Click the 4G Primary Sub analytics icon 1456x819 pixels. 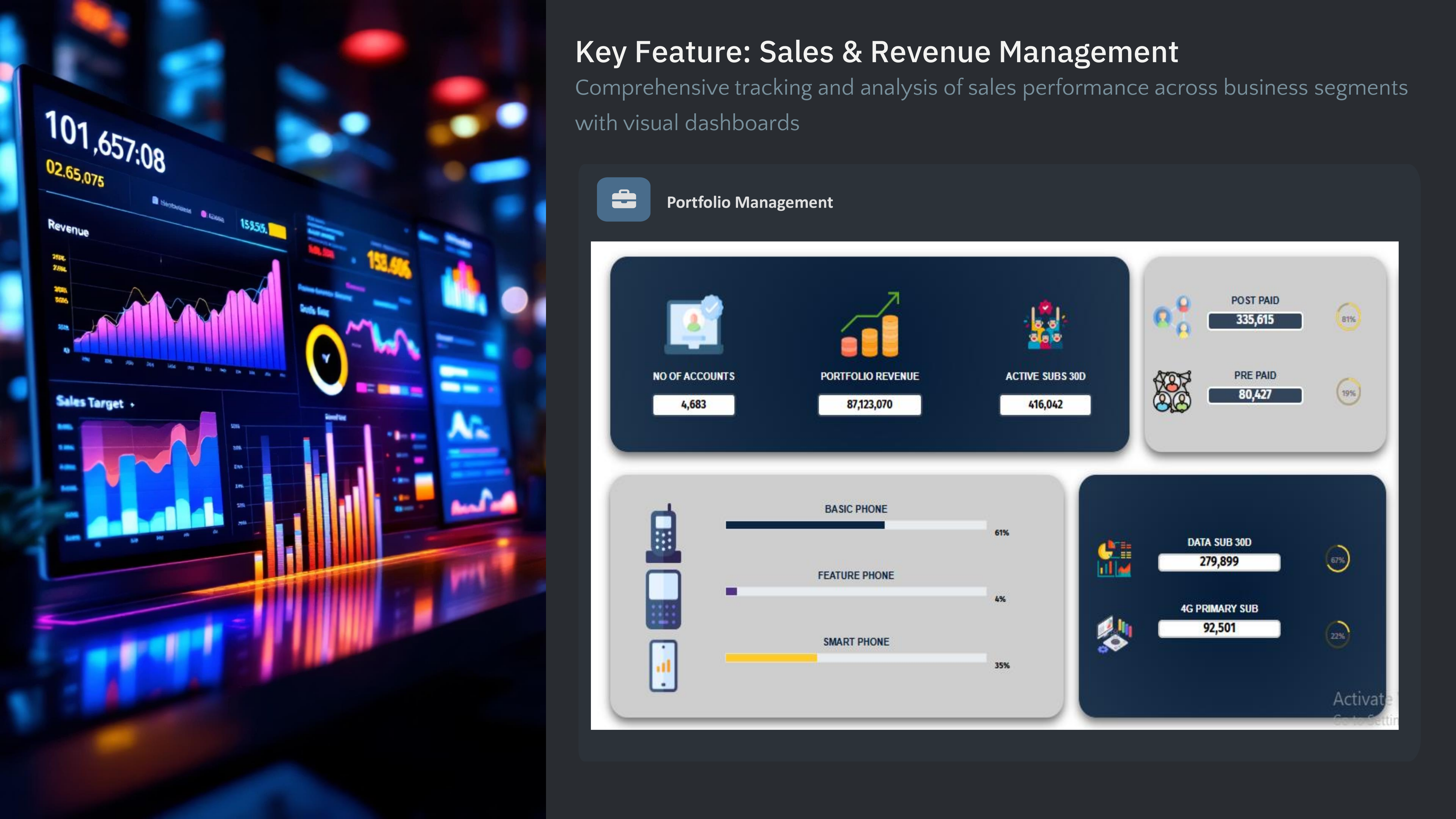1114,634
